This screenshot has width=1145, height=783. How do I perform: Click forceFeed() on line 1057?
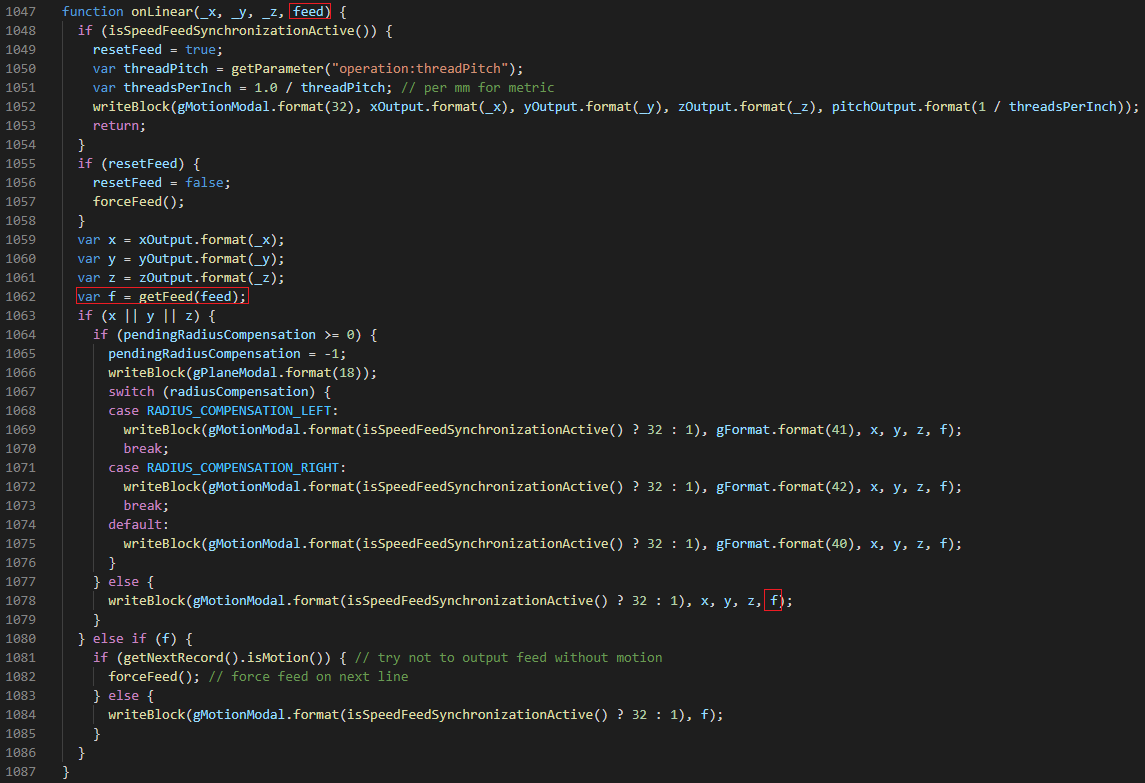coord(135,202)
